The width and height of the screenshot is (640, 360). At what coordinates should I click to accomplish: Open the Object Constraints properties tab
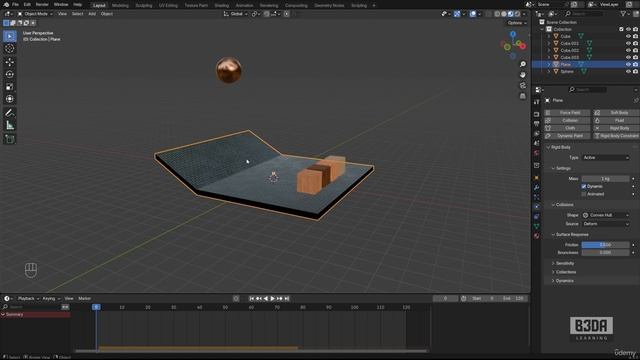pyautogui.click(x=536, y=216)
